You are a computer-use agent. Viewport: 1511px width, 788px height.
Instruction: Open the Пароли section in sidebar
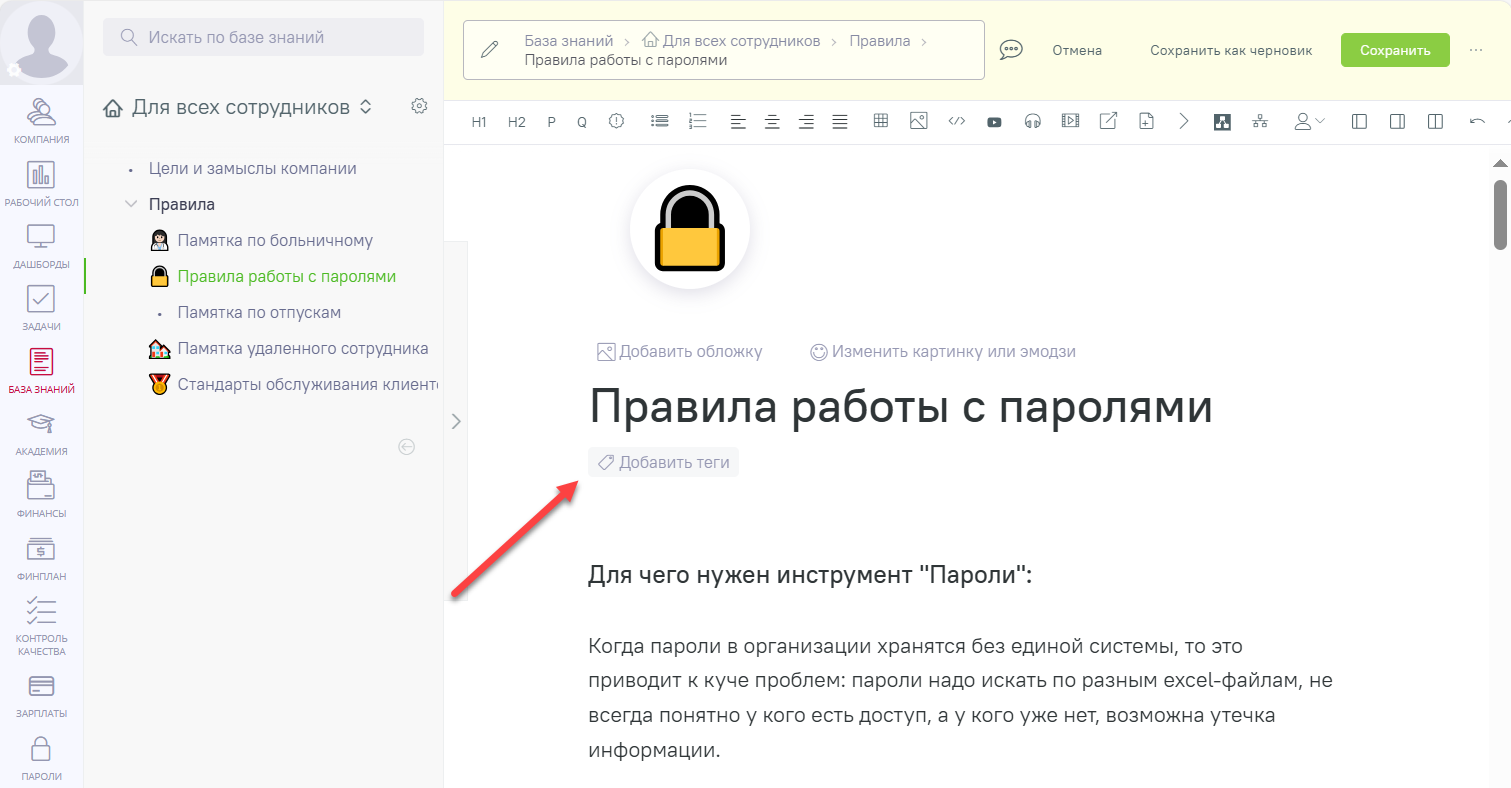click(x=42, y=755)
